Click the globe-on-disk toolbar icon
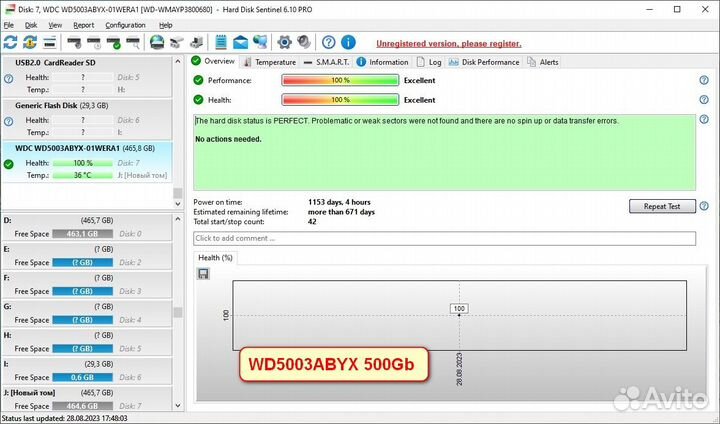 tap(157, 42)
